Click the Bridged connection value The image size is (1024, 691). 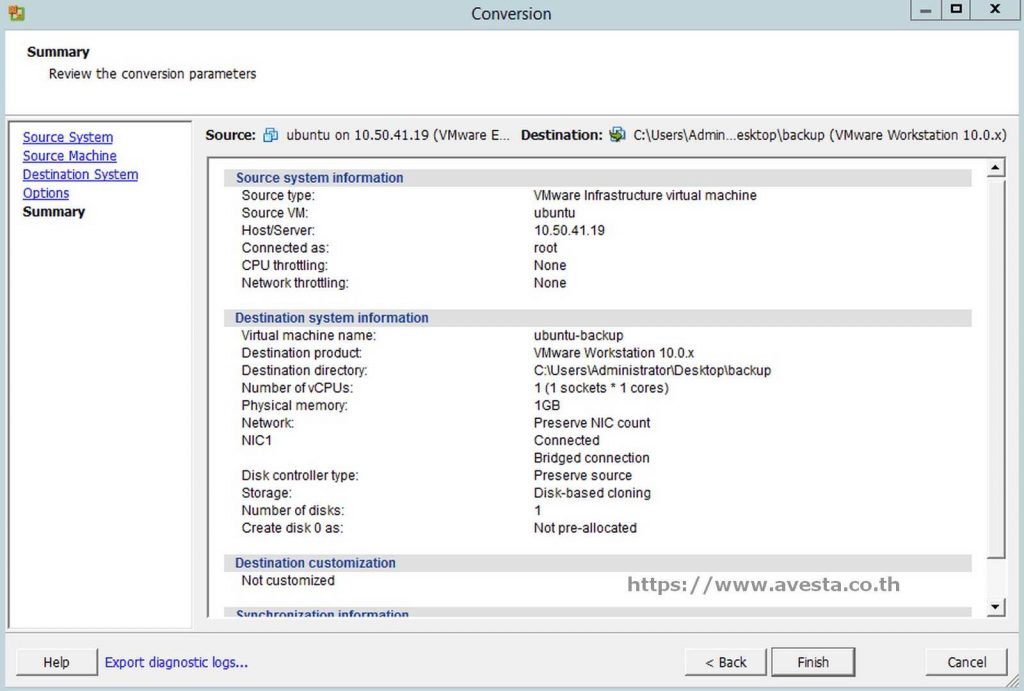click(x=592, y=458)
